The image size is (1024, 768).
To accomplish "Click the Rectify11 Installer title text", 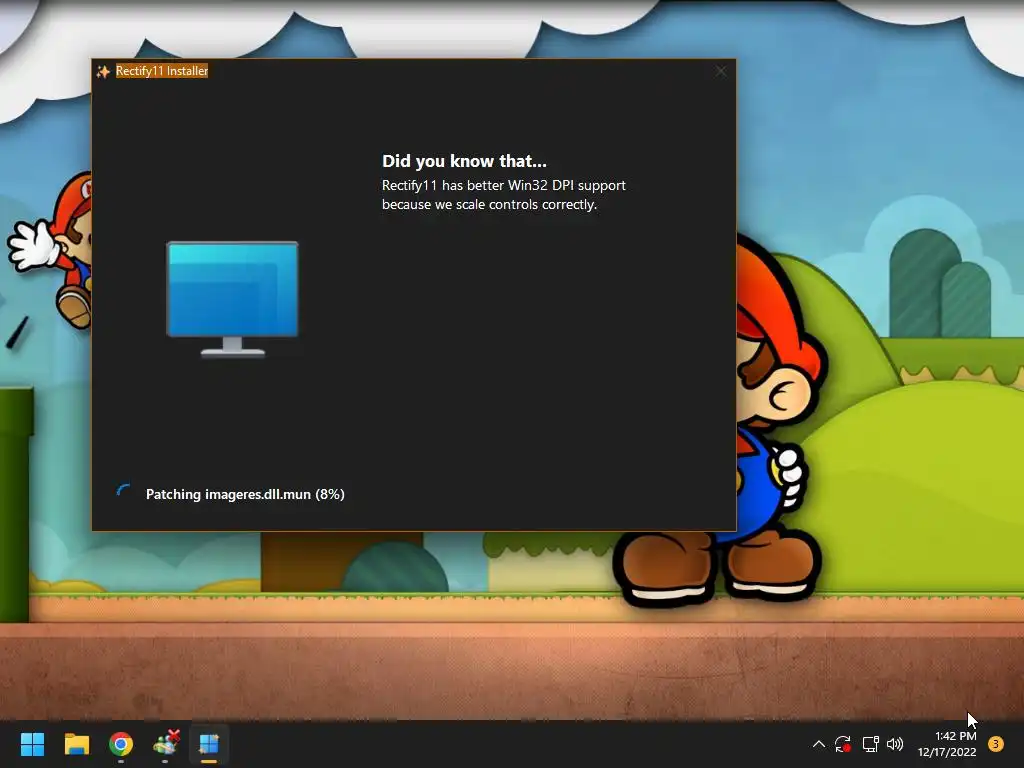I will [x=162, y=71].
